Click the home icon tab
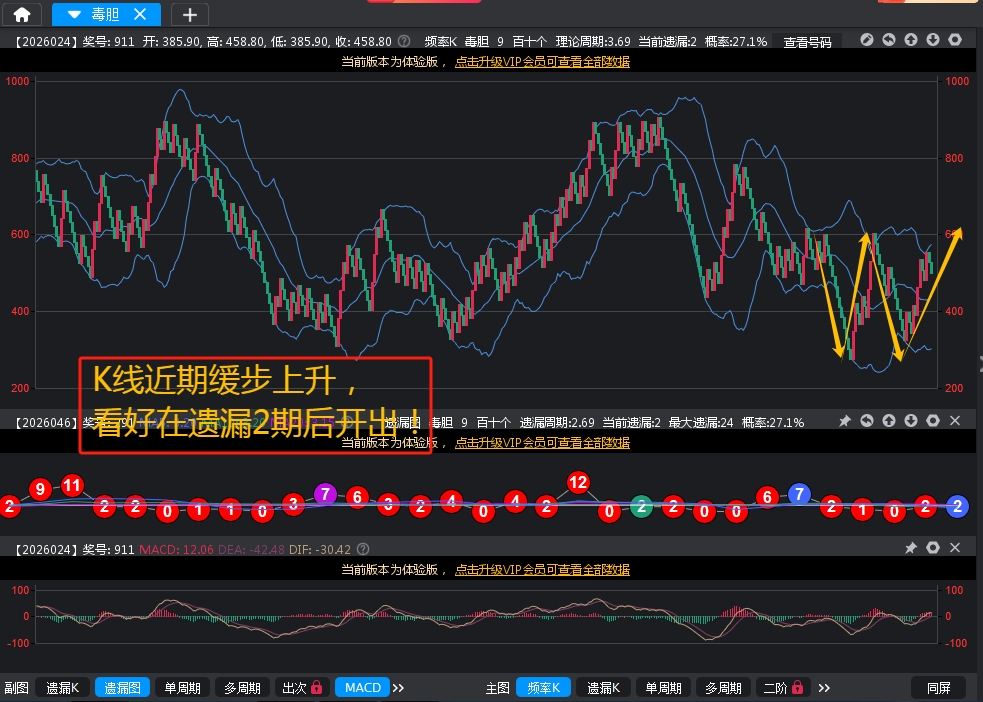The width and height of the screenshot is (983, 702). 21,14
